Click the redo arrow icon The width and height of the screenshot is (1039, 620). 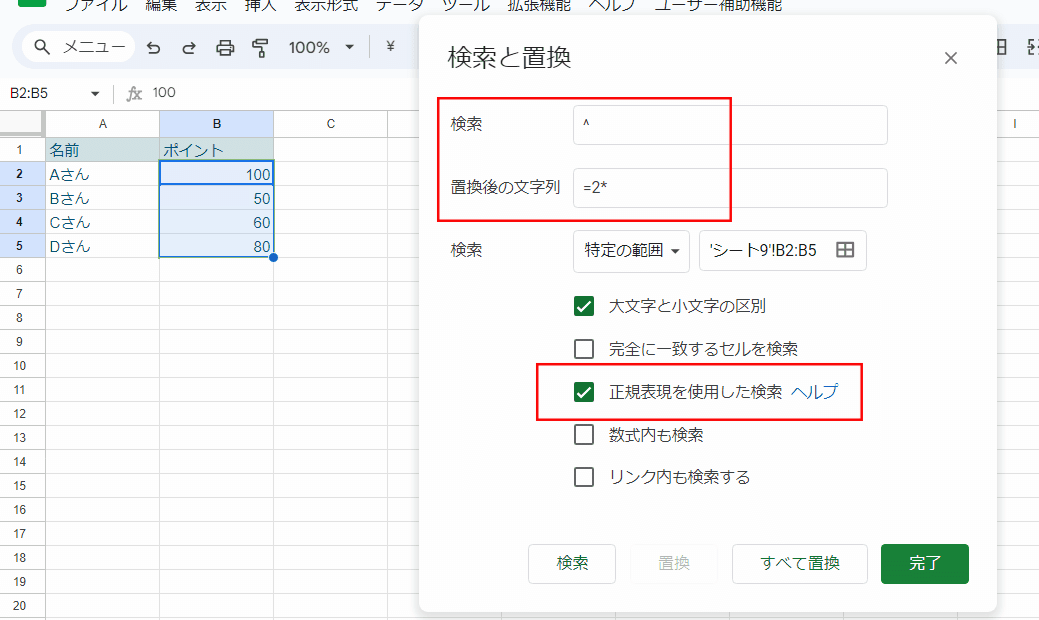click(189, 48)
